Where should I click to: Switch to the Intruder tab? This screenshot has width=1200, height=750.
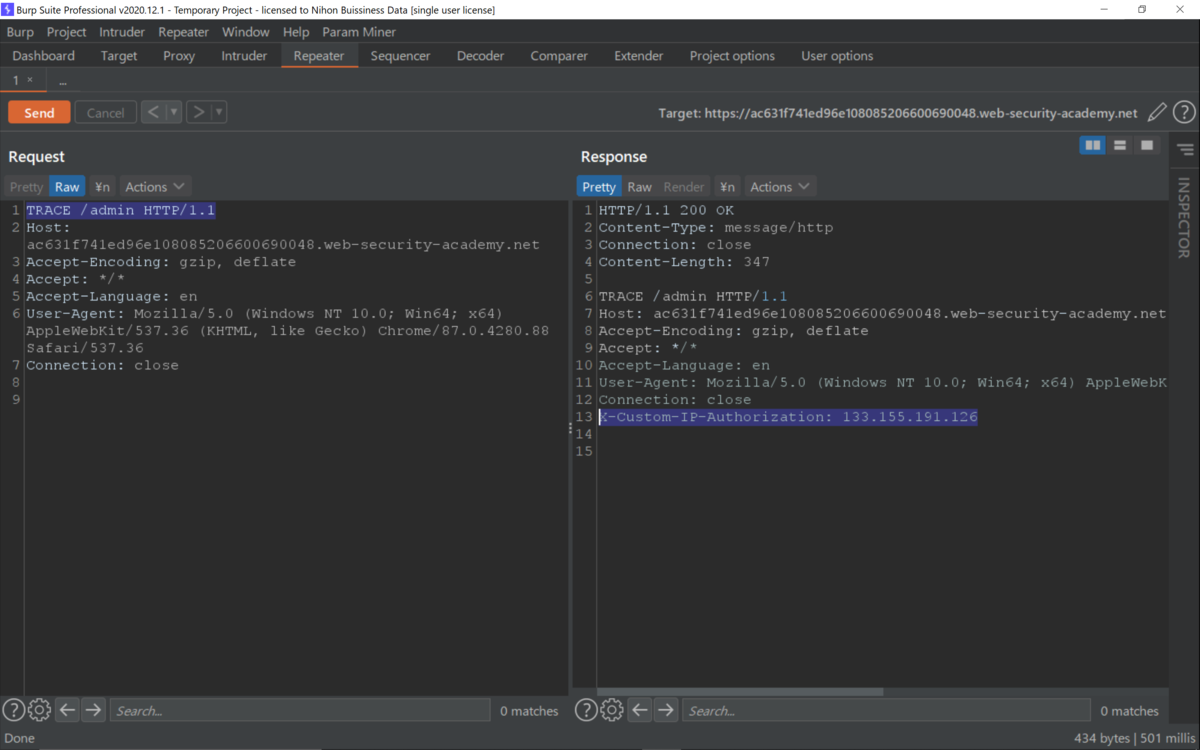(x=244, y=56)
